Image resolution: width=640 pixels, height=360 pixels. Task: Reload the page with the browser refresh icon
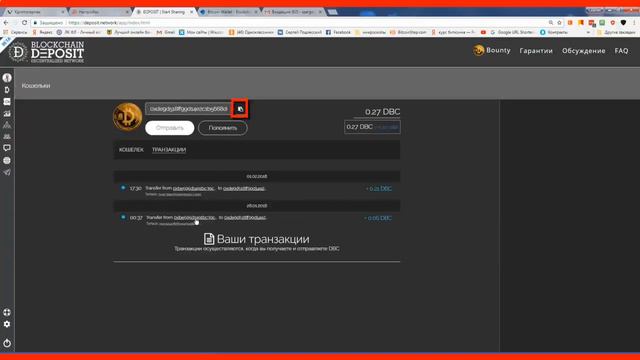24,23
